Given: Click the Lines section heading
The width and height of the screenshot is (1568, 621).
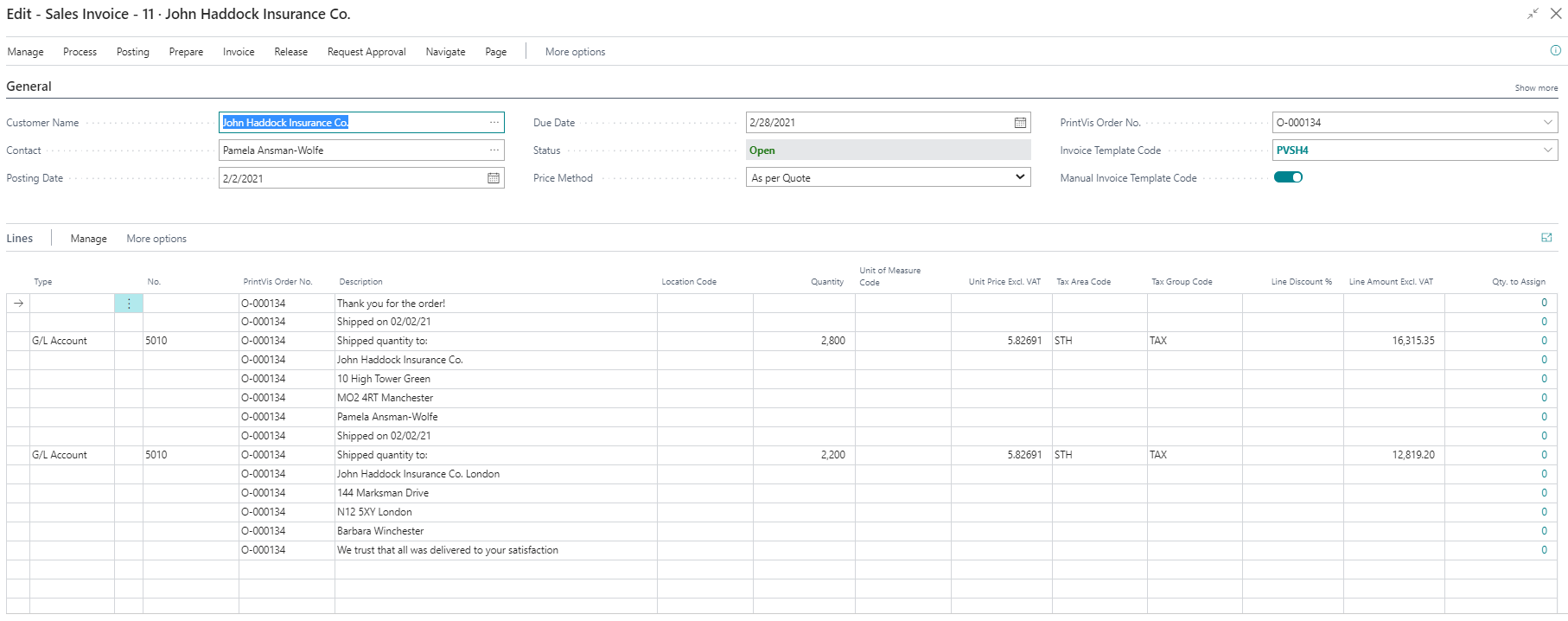Looking at the screenshot, I should [20, 239].
